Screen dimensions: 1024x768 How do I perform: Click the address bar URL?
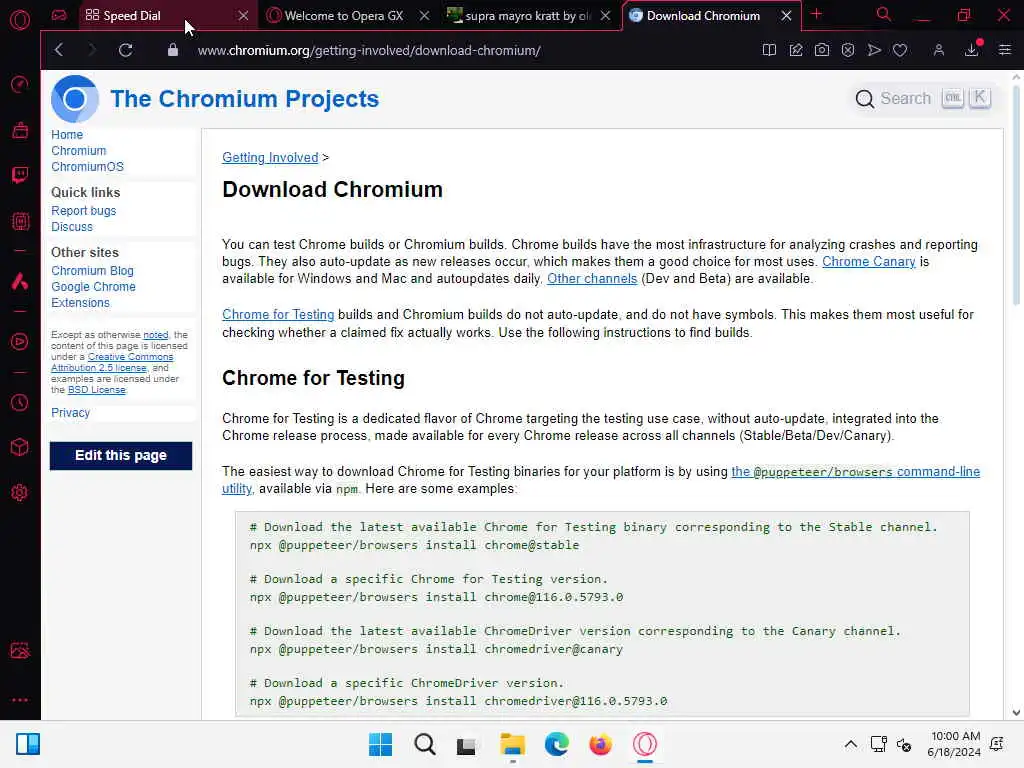click(369, 50)
